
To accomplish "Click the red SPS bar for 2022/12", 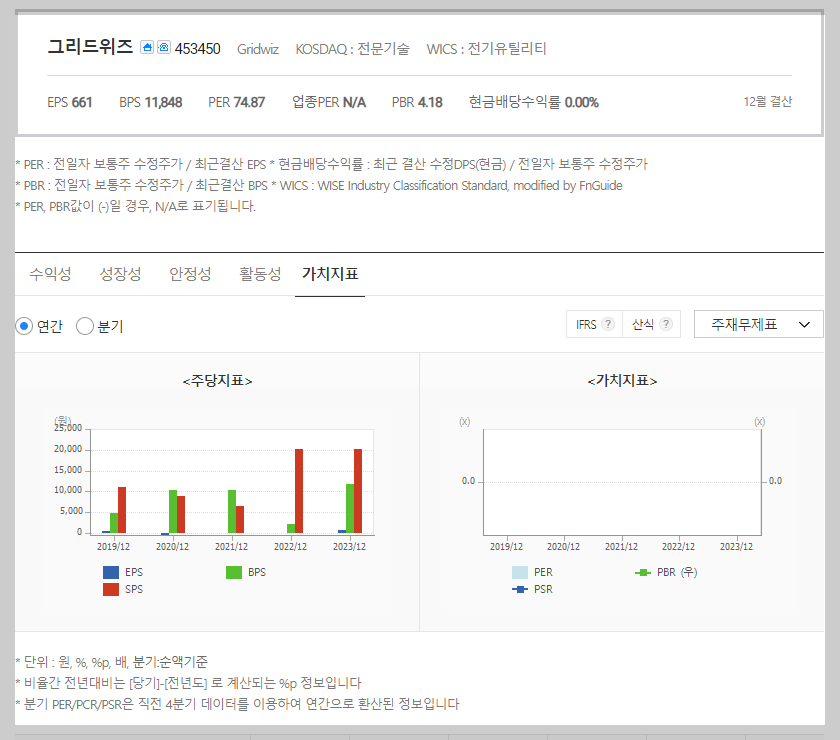I will (x=299, y=491).
